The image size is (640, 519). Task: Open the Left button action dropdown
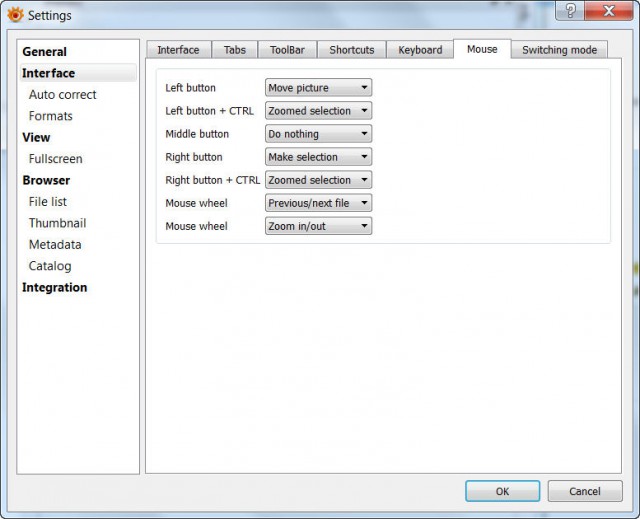(318, 88)
